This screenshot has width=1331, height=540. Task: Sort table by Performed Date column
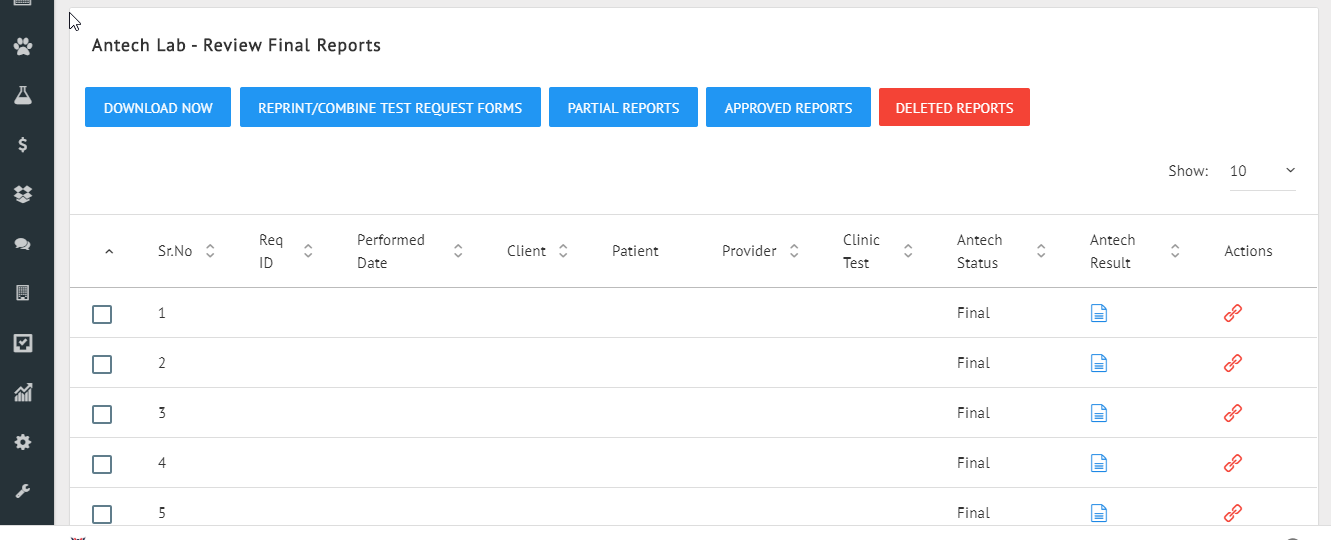pyautogui.click(x=458, y=251)
